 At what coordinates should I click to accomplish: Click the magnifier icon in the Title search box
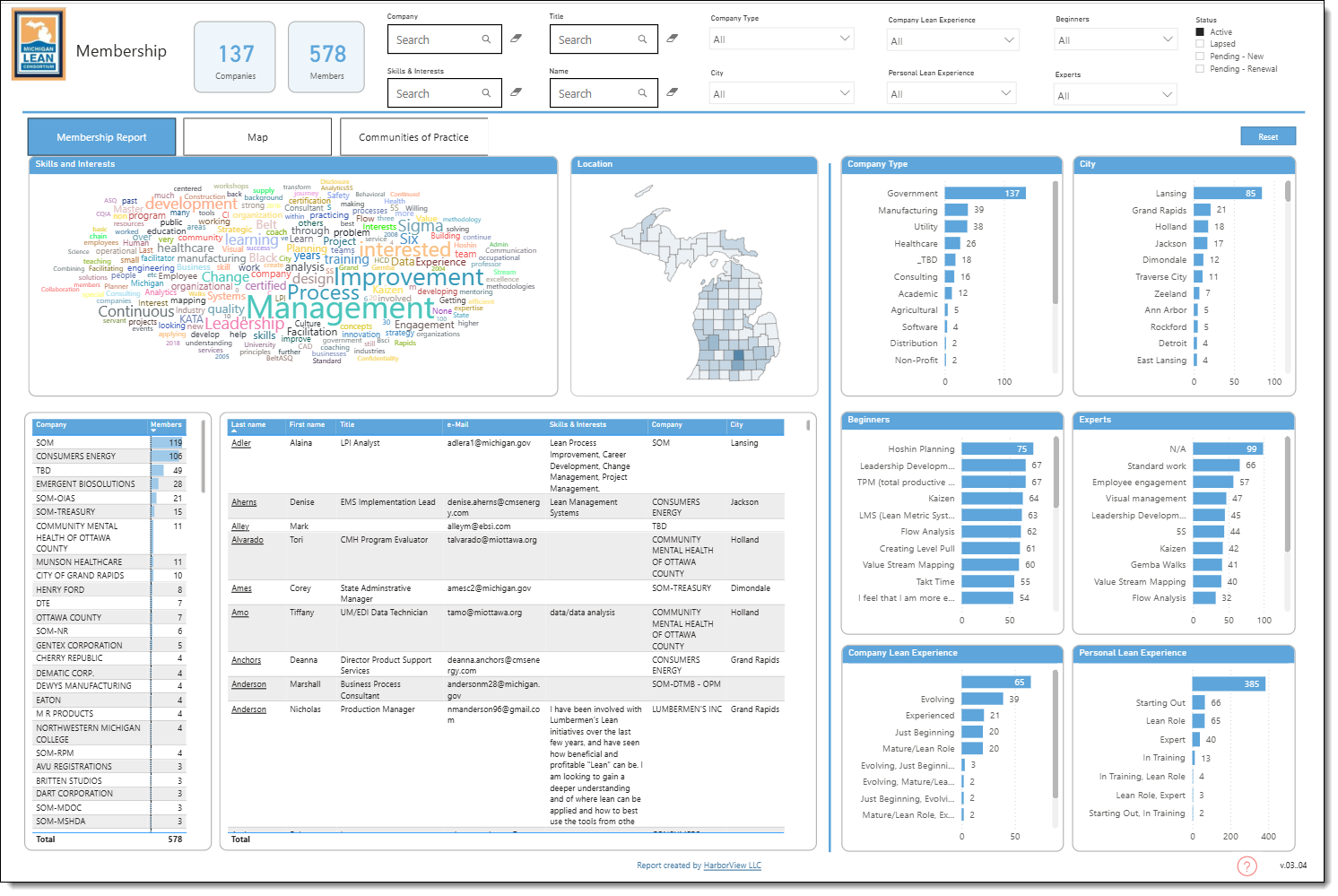[642, 39]
